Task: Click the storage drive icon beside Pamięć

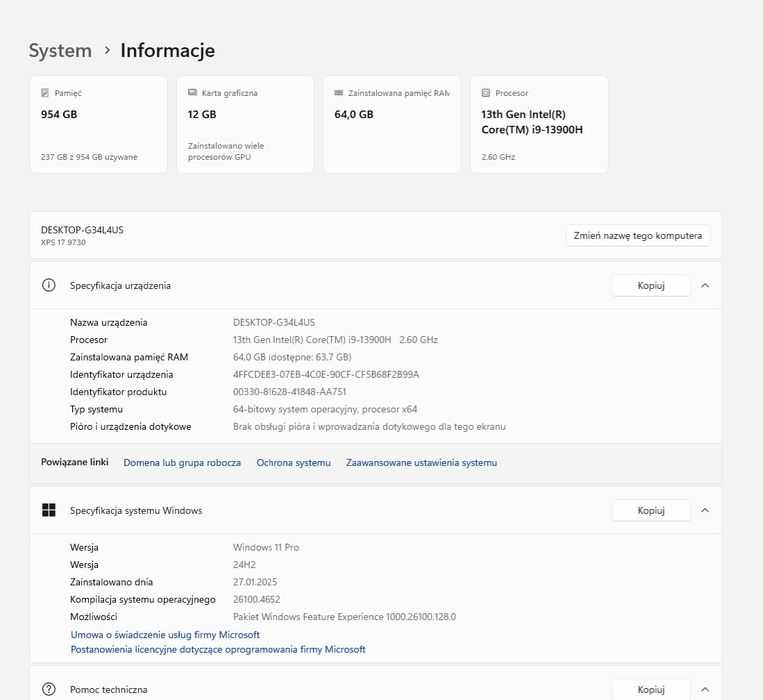Action: coord(45,92)
